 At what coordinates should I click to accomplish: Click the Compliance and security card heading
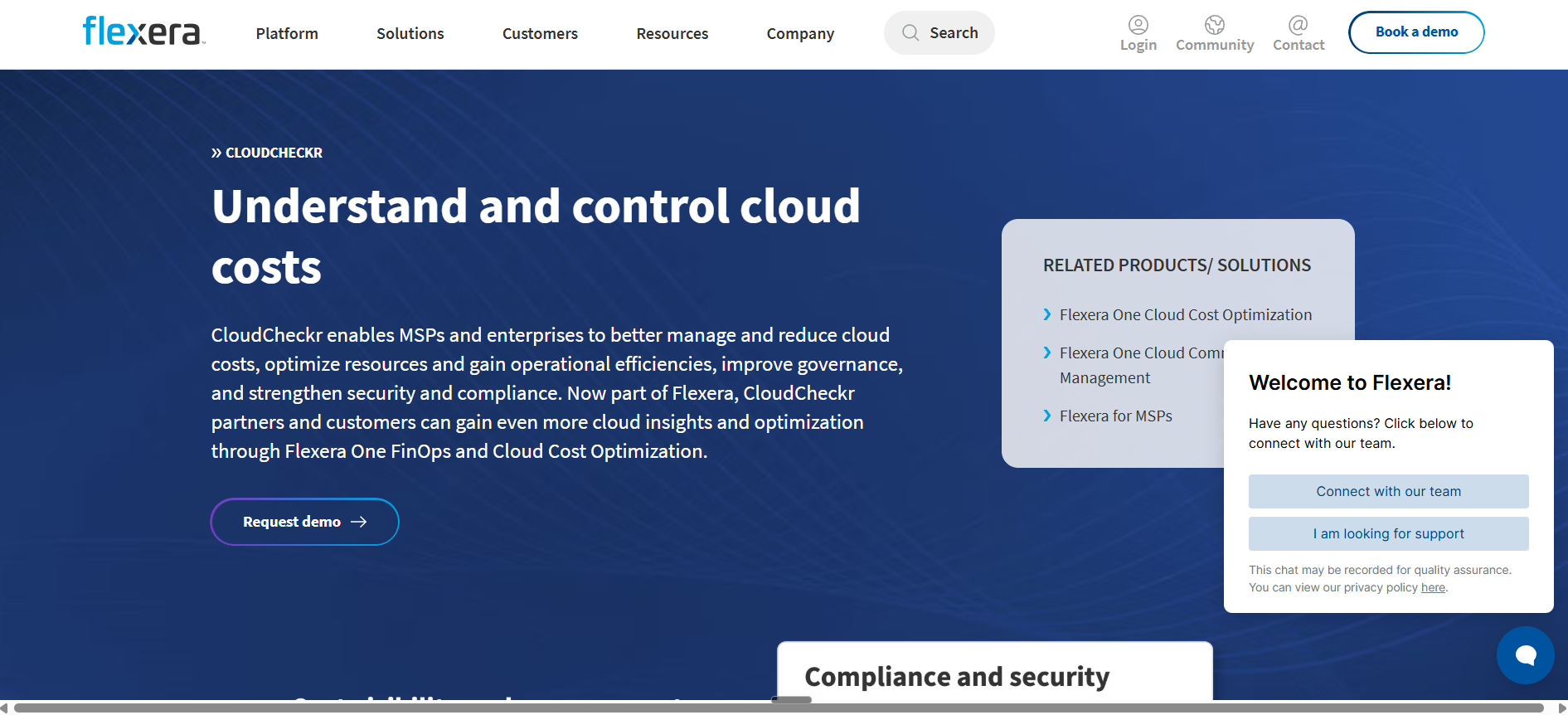pyautogui.click(x=957, y=677)
